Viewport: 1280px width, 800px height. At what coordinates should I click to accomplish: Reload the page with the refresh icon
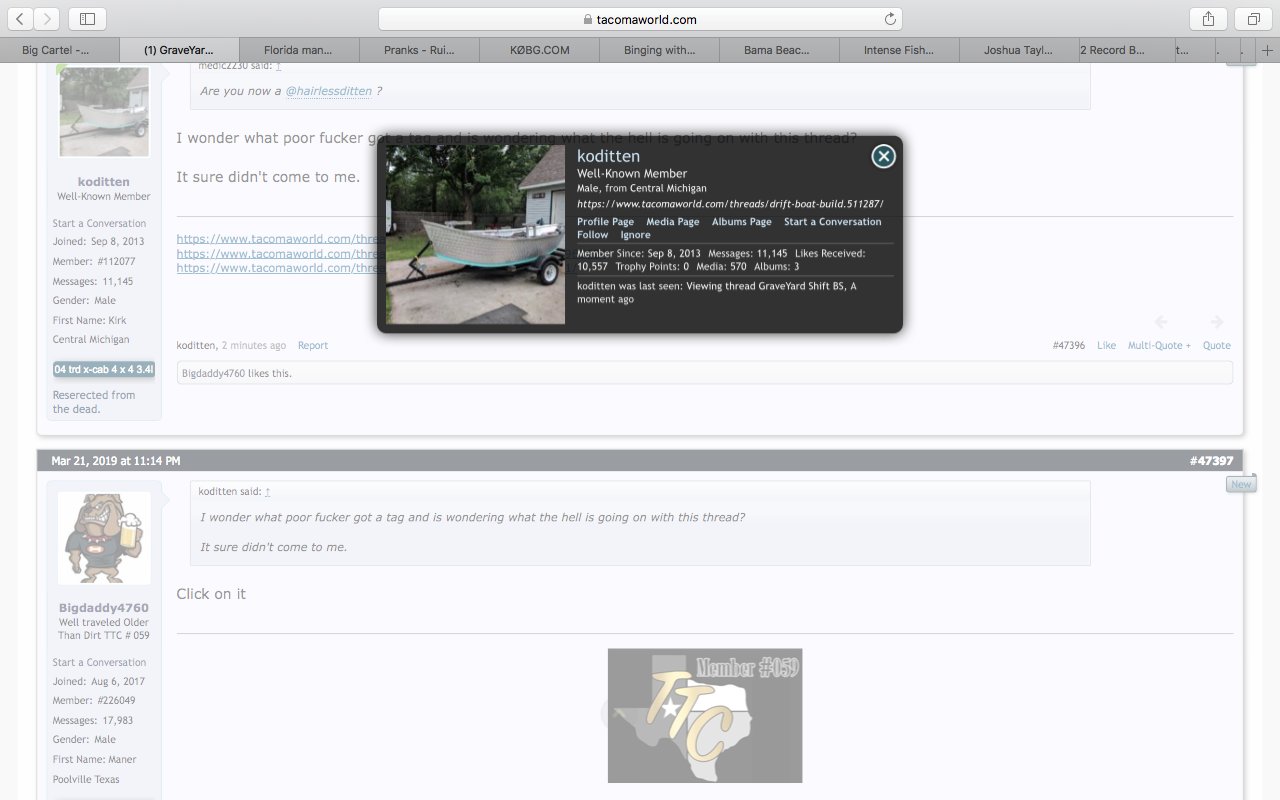point(890,19)
